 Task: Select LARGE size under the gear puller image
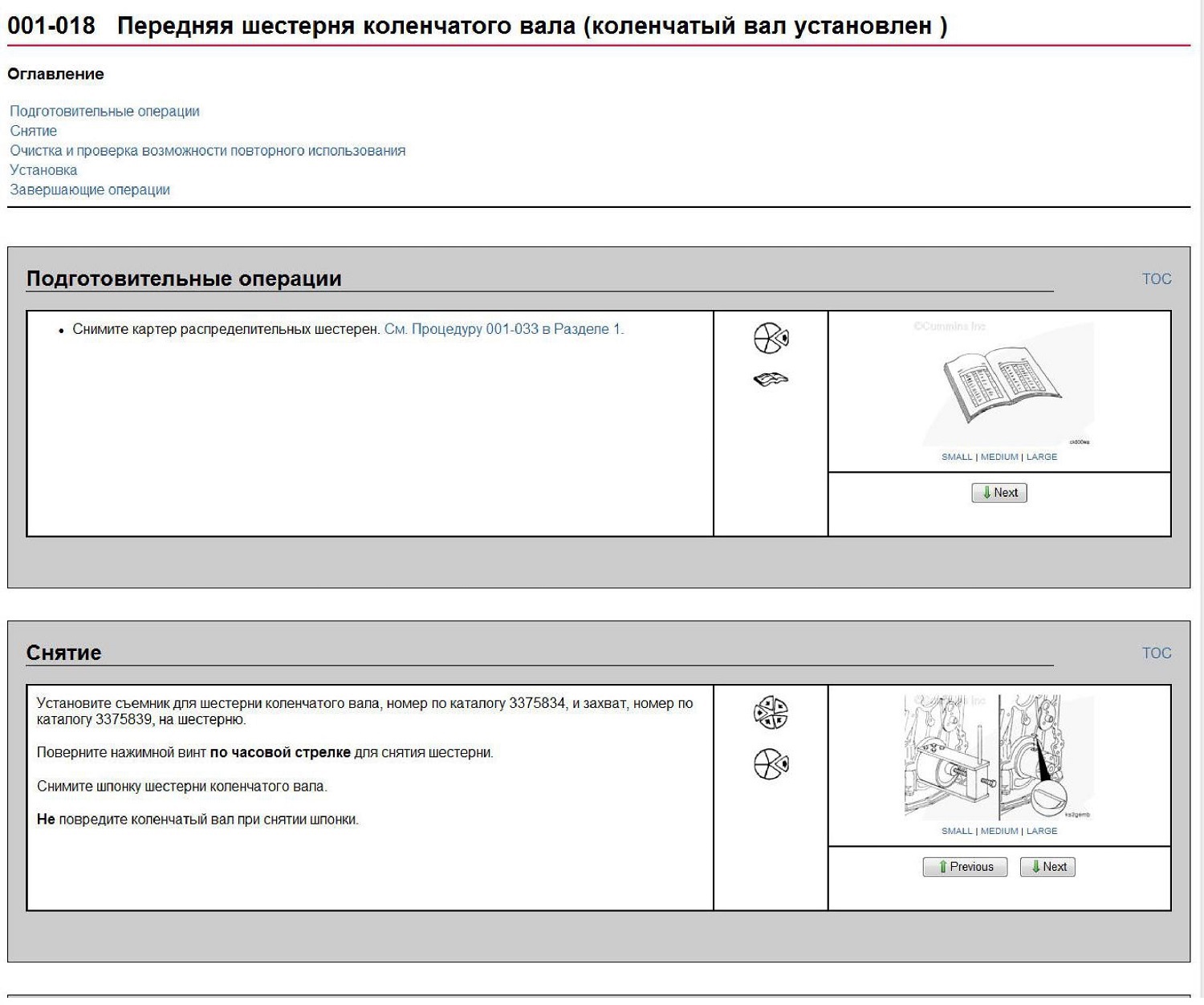pos(1042,831)
